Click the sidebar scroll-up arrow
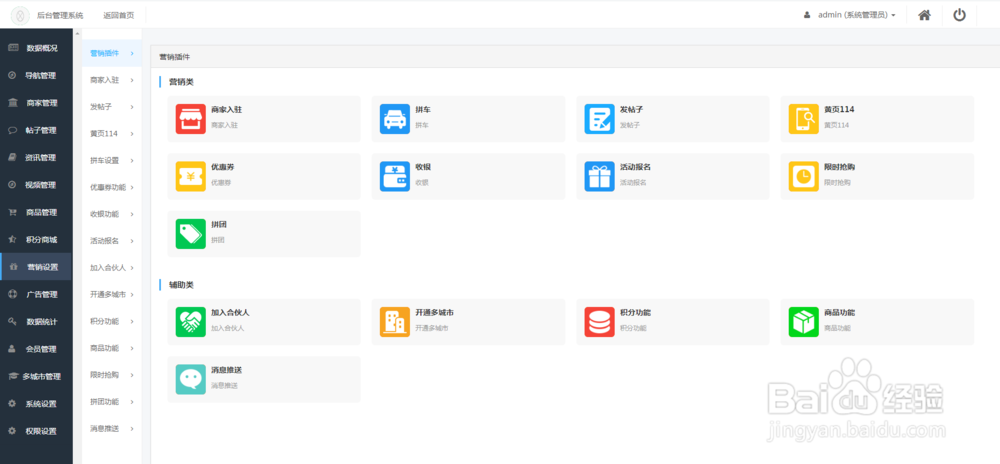1000x464 pixels. point(77,33)
